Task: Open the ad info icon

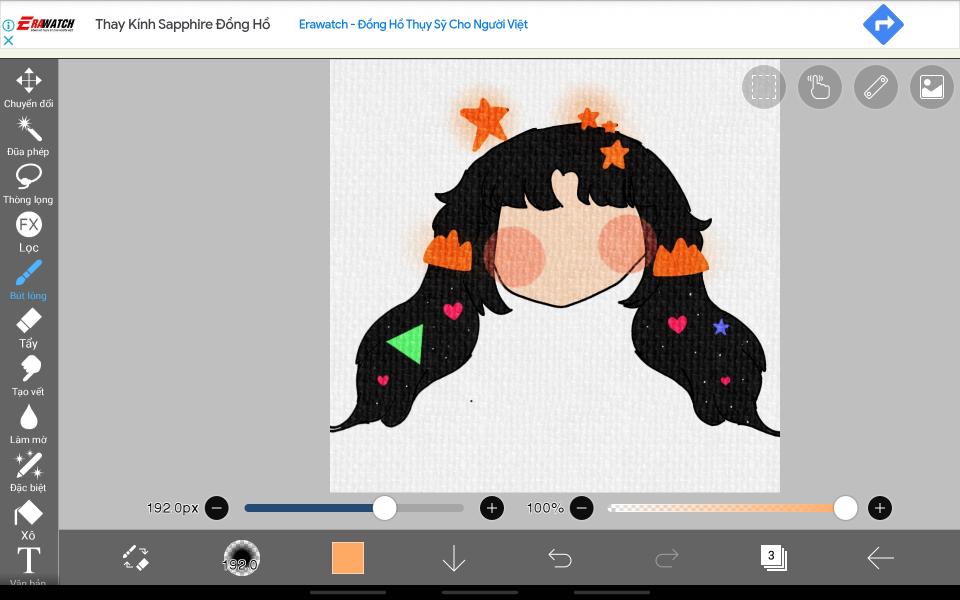Action: click(8, 26)
